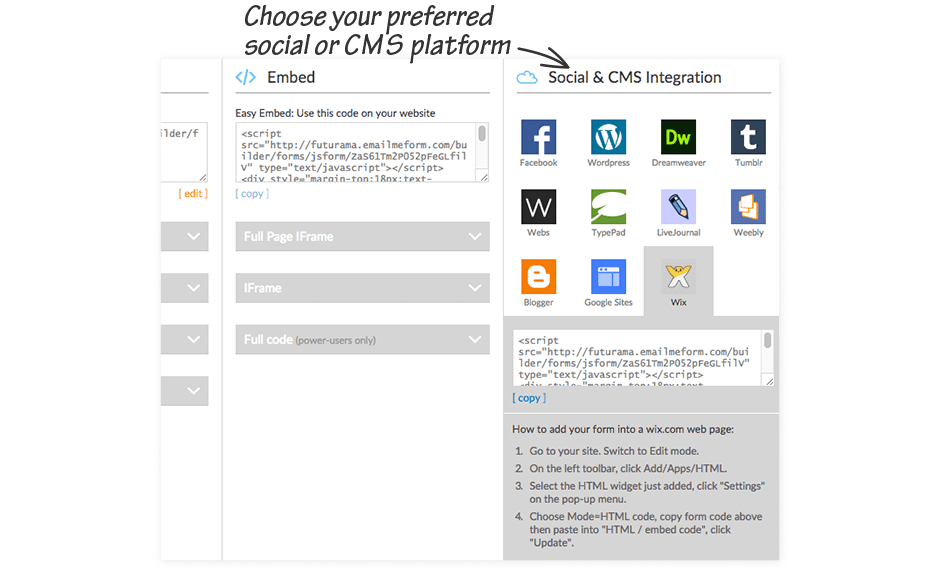Screen dimensions: 940x580
Task: Select the LiveJournal pencil icon
Action: pyautogui.click(x=679, y=207)
